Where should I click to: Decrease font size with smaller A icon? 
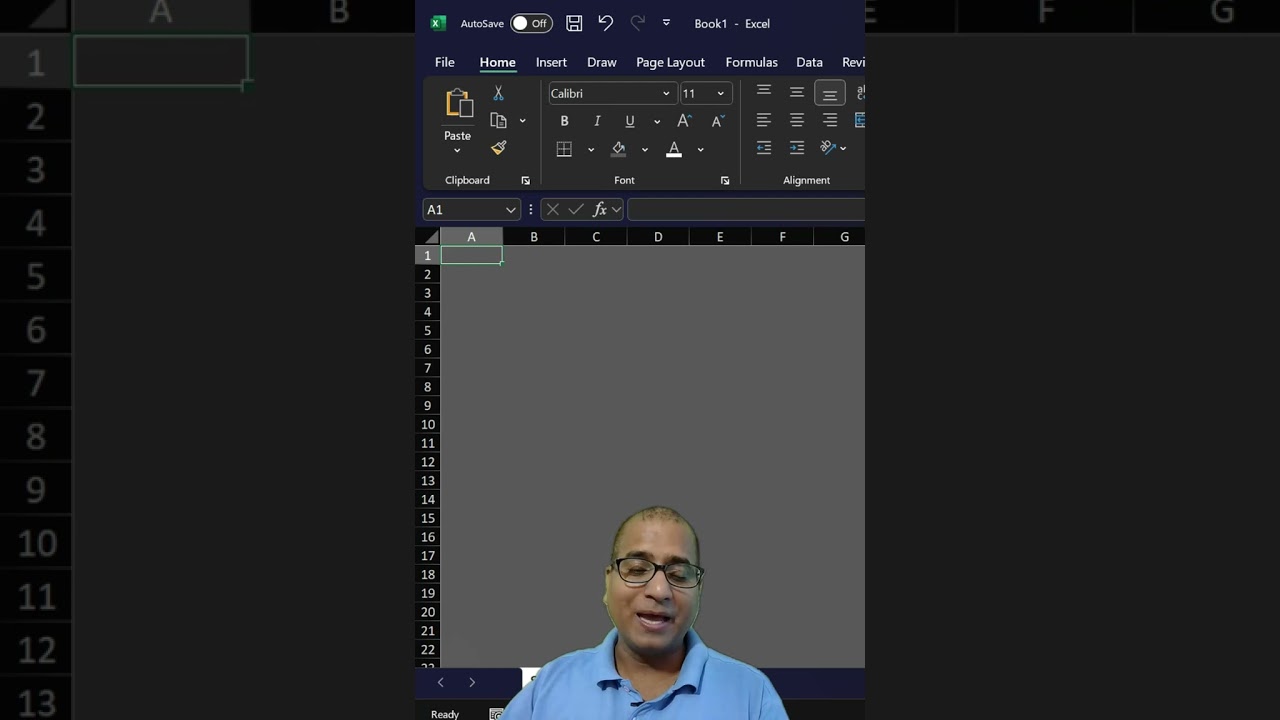click(717, 121)
